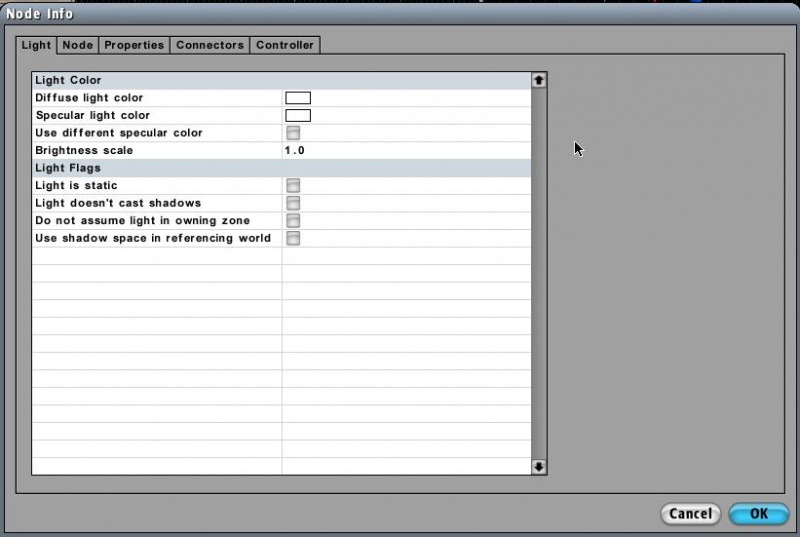Viewport: 800px width, 537px height.
Task: Open the Properties tab
Action: [x=134, y=45]
